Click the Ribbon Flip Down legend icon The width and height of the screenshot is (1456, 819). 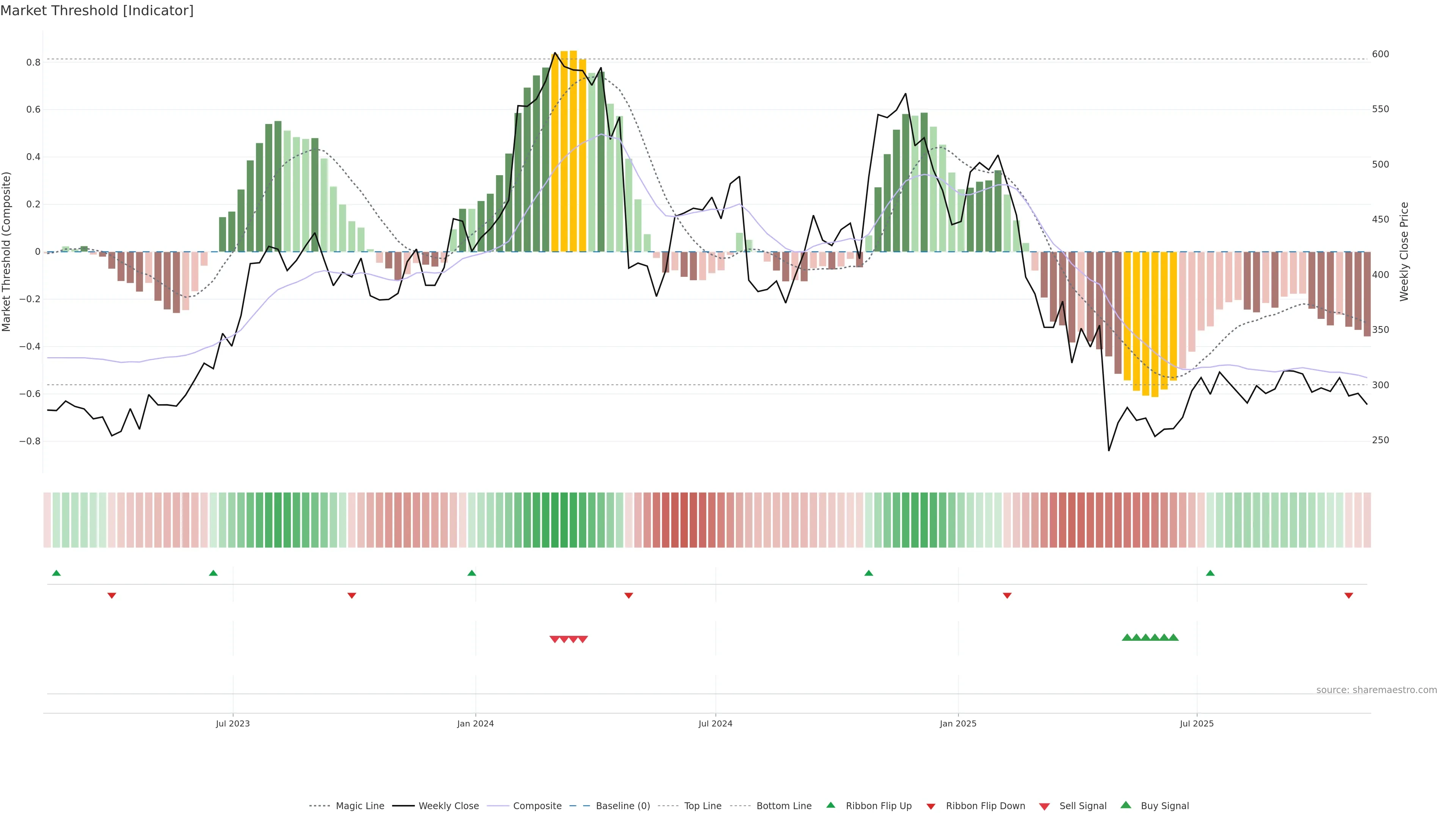point(931,806)
